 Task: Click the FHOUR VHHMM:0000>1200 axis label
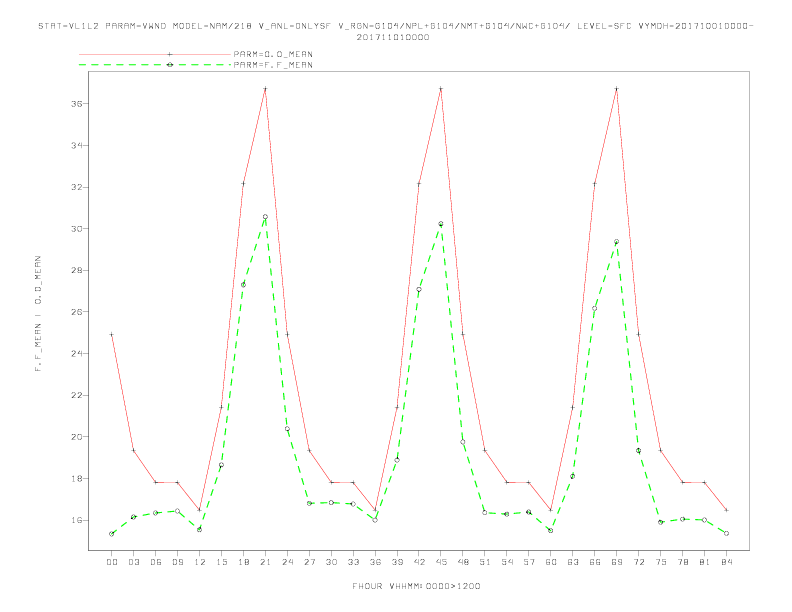[x=416, y=586]
